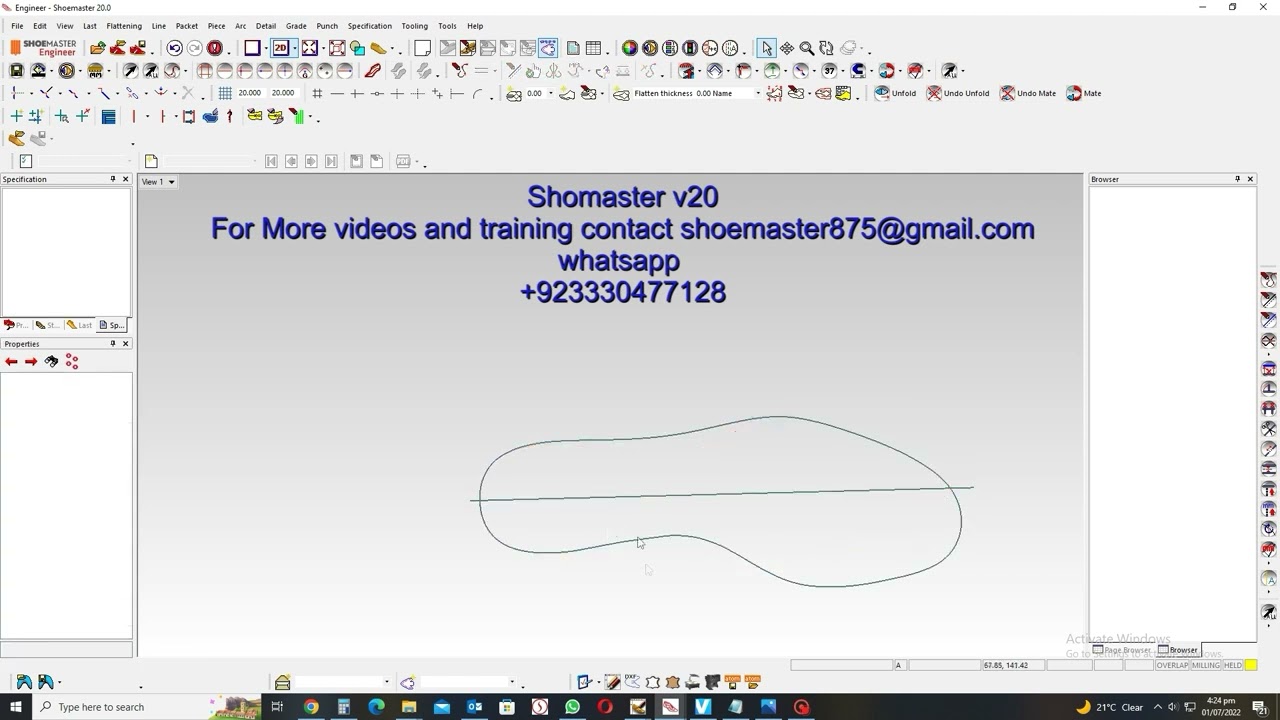Click the DXF icon in bottom toolbar
Viewport: 1280px width, 720px height.
pos(632,680)
